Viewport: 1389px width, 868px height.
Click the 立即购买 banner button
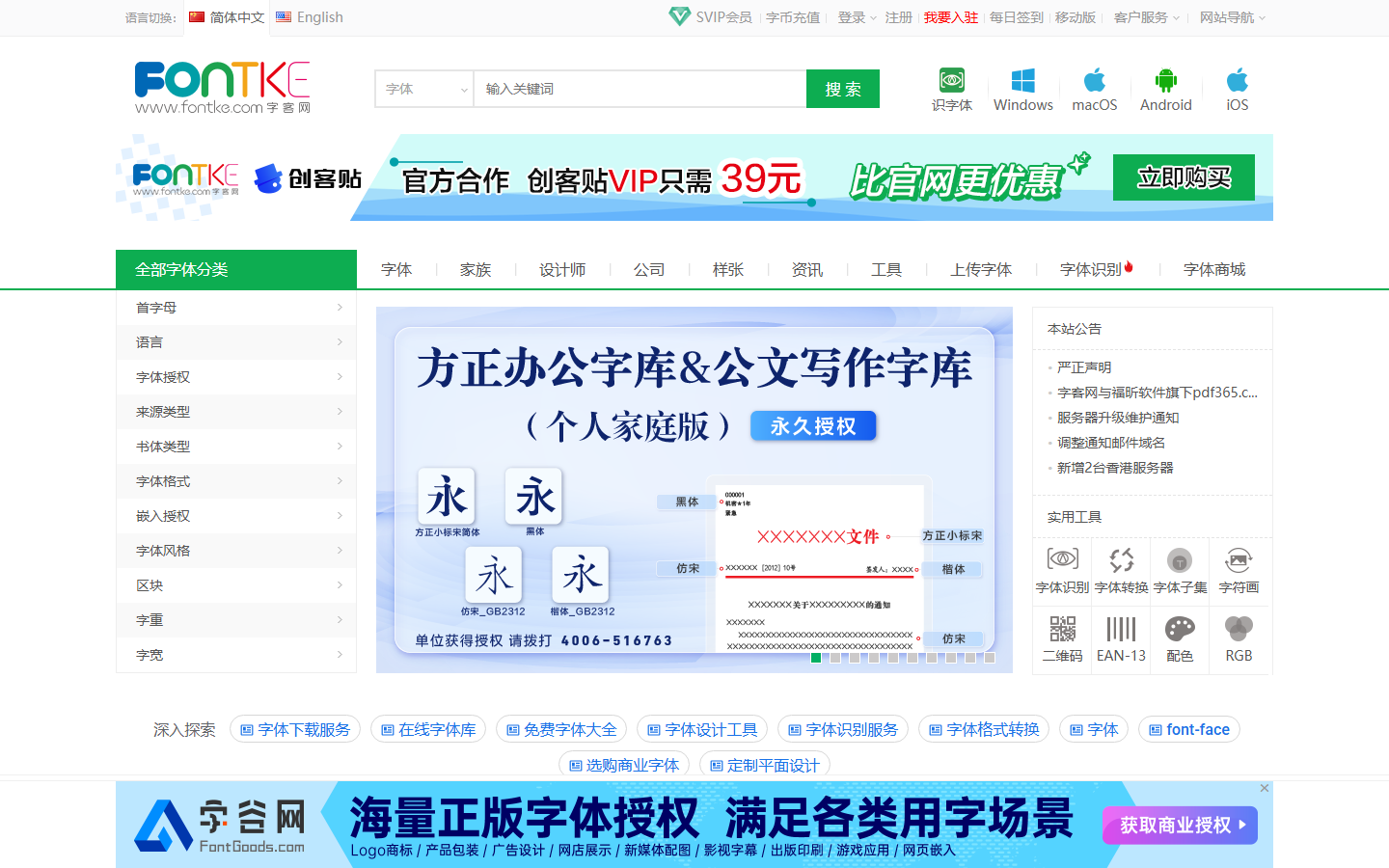1184,177
